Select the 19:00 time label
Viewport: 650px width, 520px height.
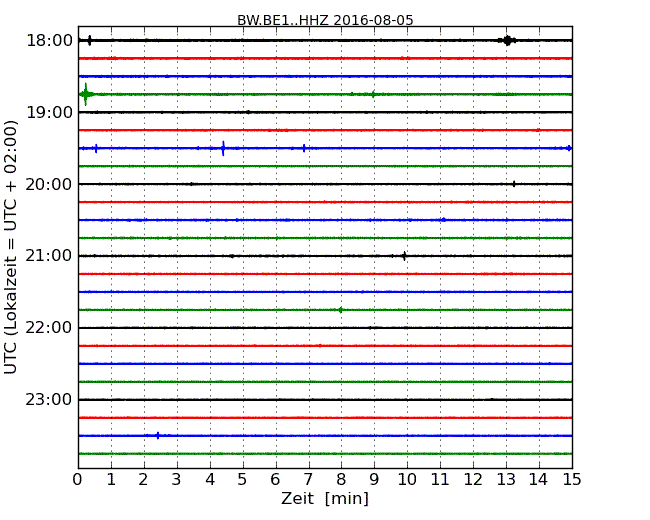50,112
